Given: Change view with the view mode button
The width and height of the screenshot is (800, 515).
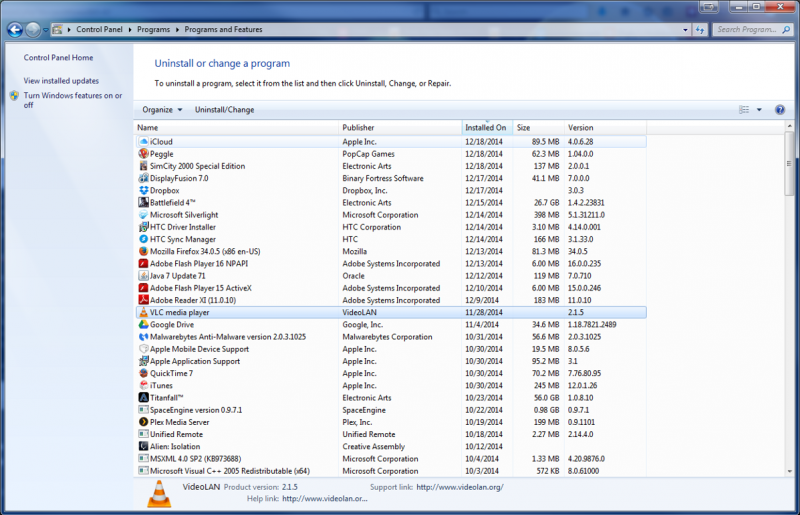Looking at the screenshot, I should (744, 110).
